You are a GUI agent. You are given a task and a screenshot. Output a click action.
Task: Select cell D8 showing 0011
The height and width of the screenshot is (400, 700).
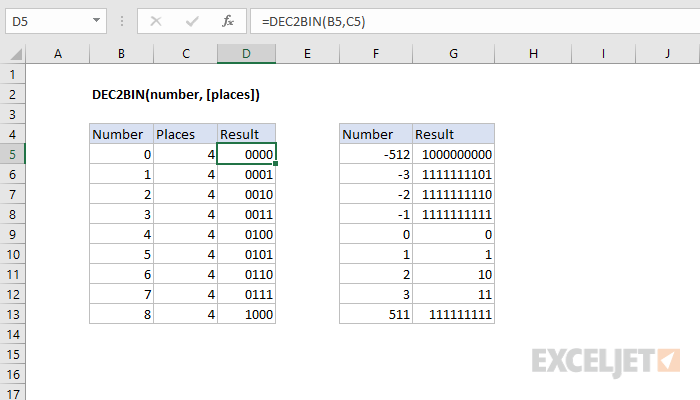(x=246, y=214)
